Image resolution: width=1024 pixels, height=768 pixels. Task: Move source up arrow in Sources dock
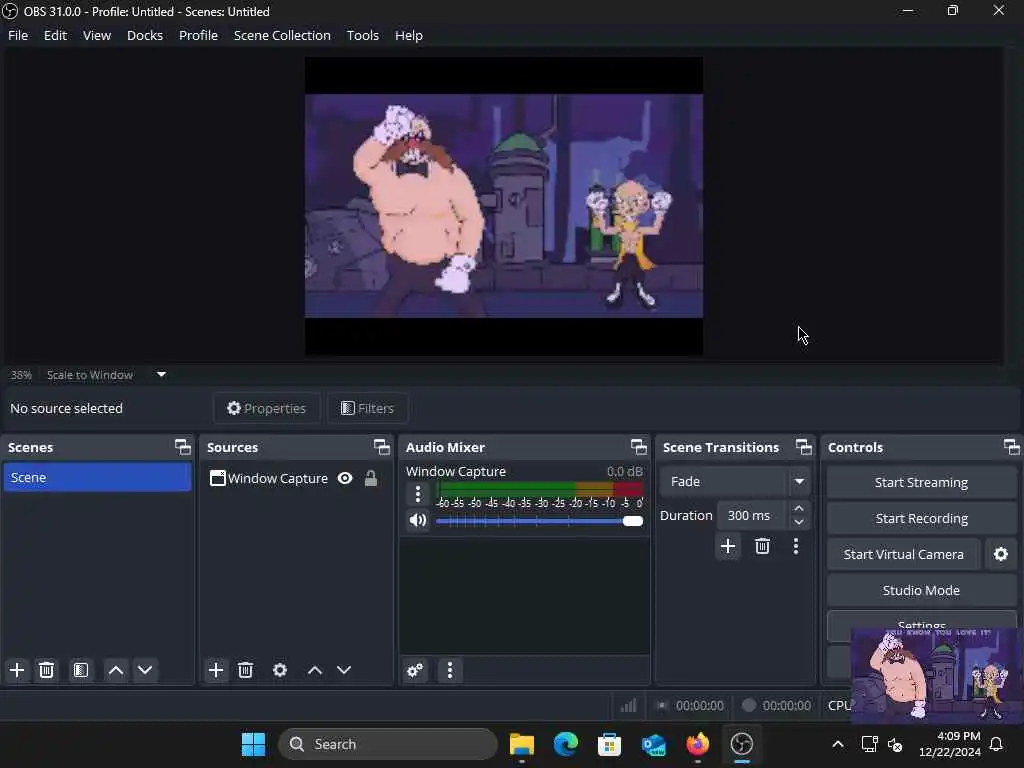coord(315,670)
